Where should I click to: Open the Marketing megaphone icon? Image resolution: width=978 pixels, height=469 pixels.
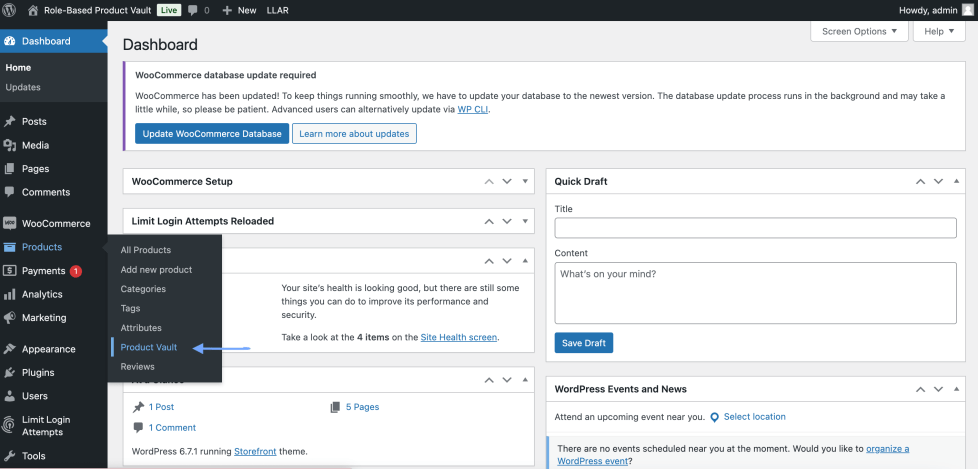pos(10,318)
